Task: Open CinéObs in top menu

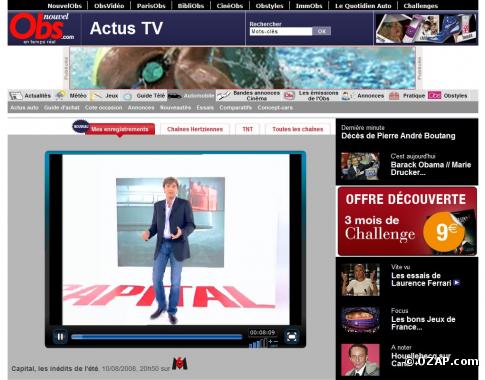Action: coord(230,6)
